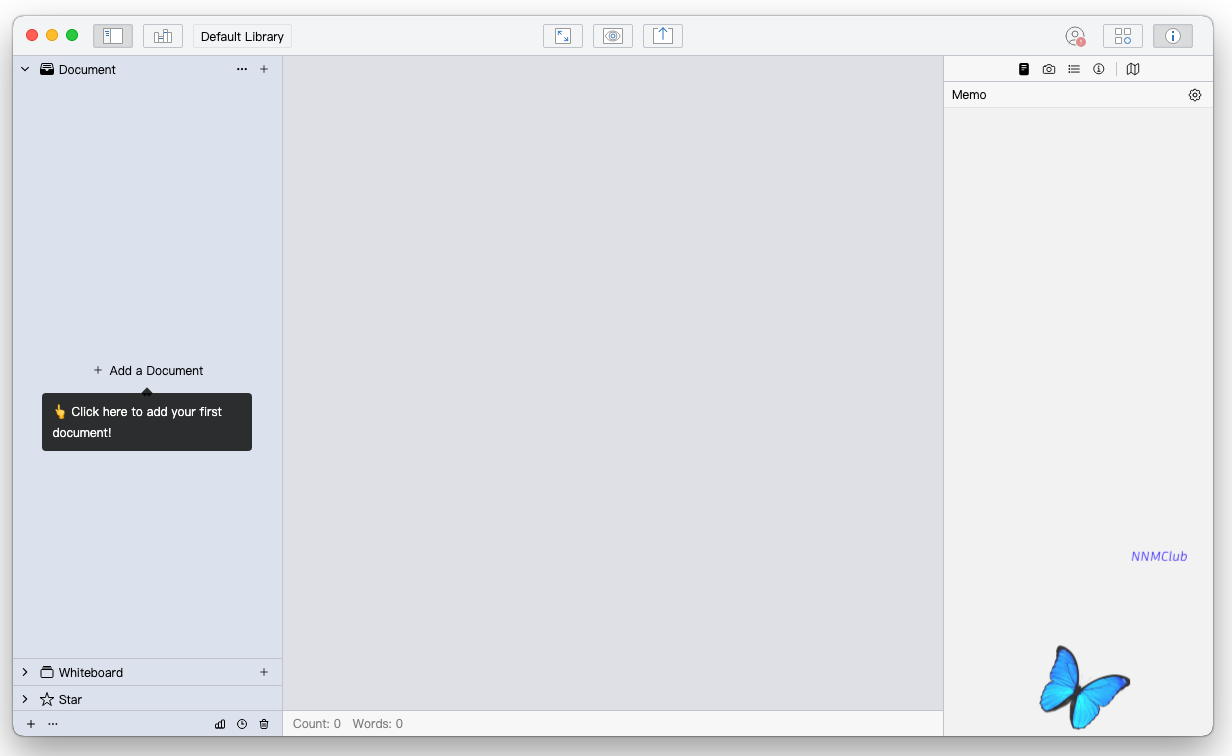
Task: Collapse the Document section
Action: pos(25,70)
